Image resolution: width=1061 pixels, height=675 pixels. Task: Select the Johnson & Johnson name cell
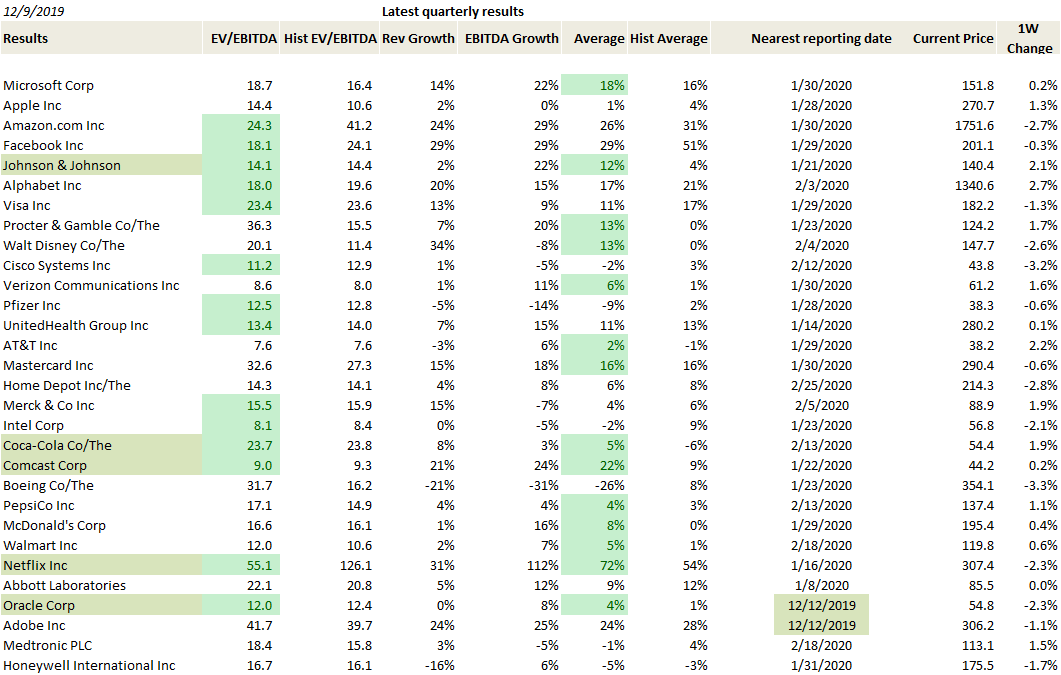pyautogui.click(x=62, y=166)
